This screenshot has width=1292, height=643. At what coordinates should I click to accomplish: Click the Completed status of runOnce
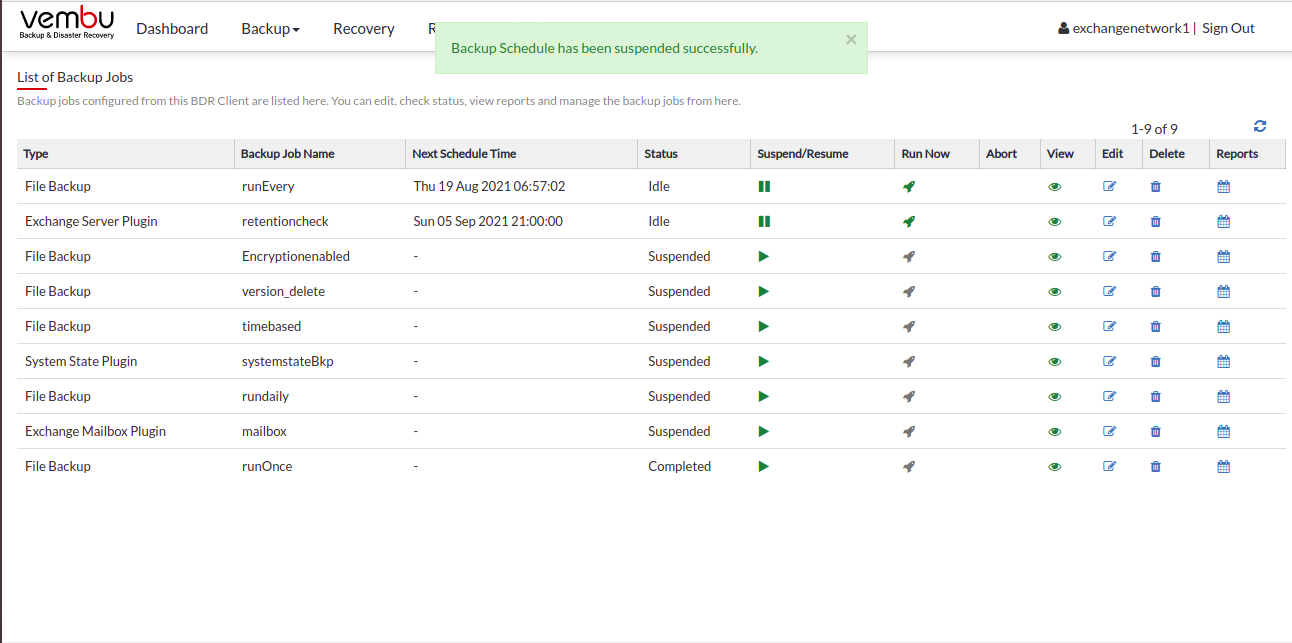point(679,466)
